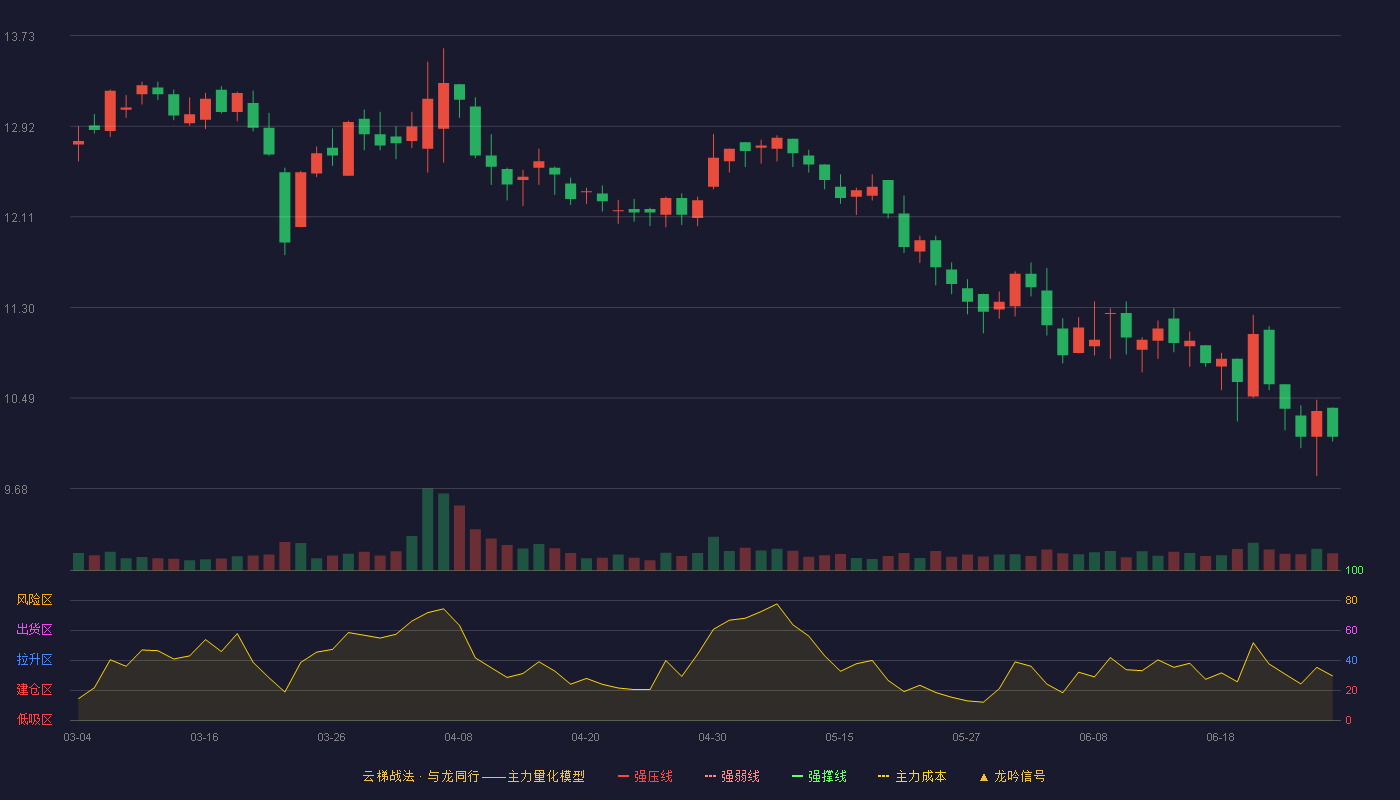1400x800 pixels.
Task: Click the 06-18 date label
Action: (x=1220, y=737)
